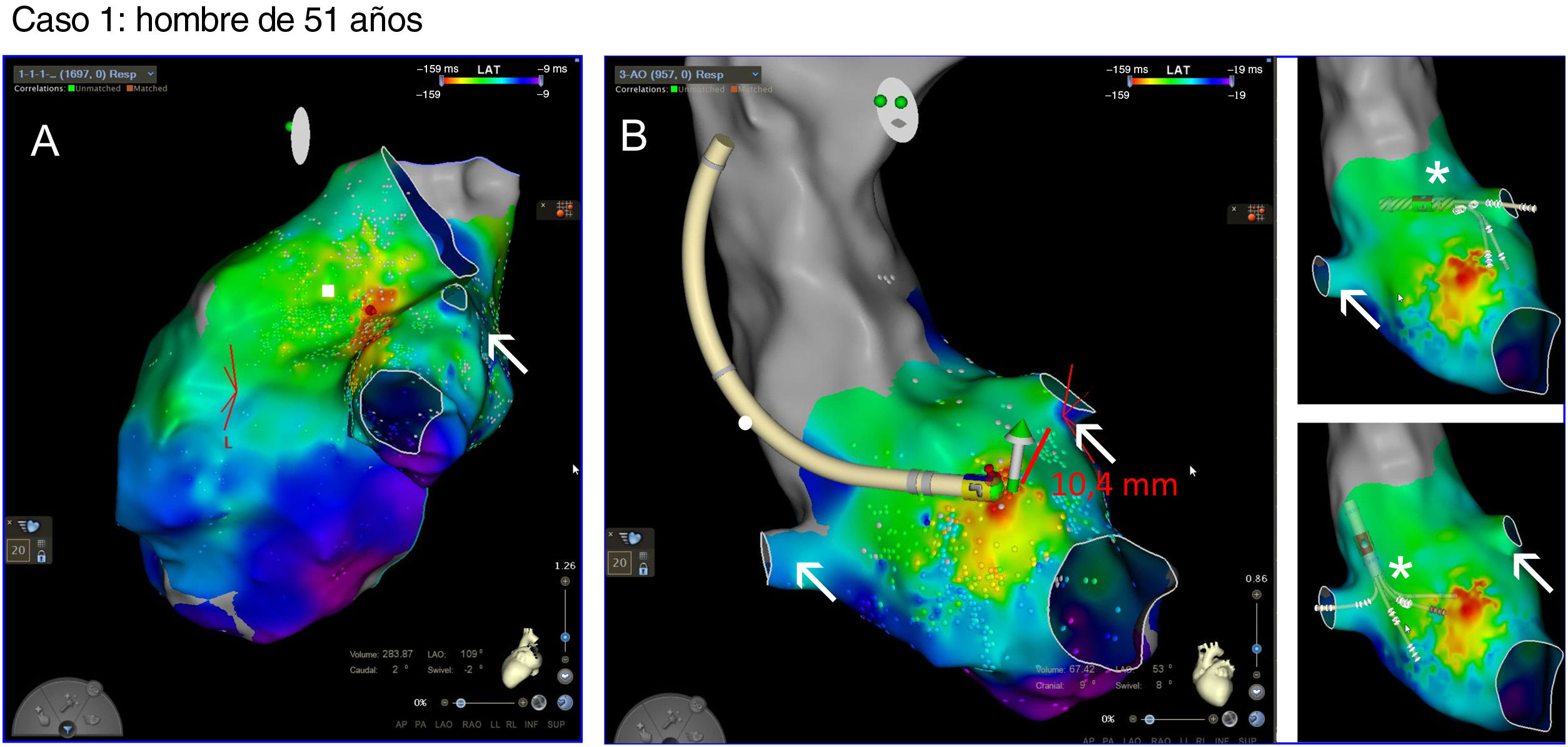Click the heart view reset button in panel A
Image resolution: width=1568 pixels, height=747 pixels.
[x=565, y=676]
